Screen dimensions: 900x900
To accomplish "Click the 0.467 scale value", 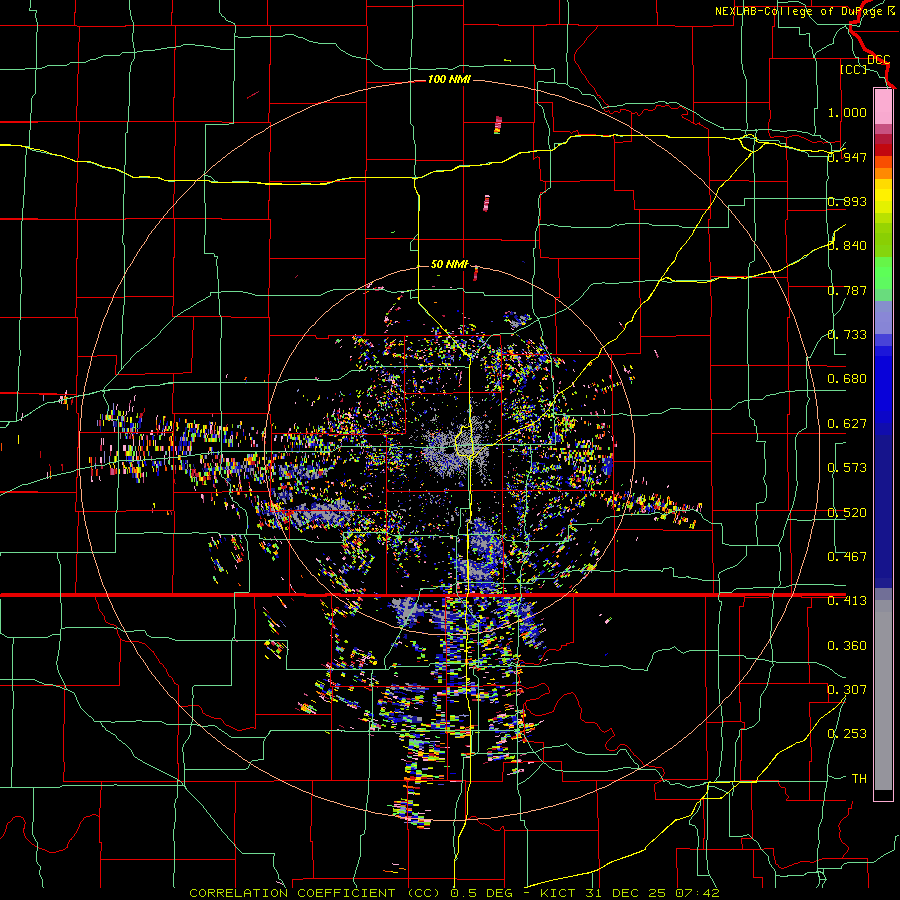I will pyautogui.click(x=847, y=557).
